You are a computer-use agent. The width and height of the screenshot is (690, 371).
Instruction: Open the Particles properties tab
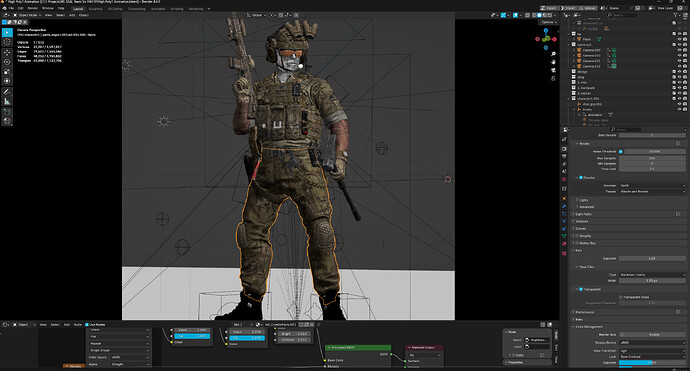pyautogui.click(x=564, y=213)
